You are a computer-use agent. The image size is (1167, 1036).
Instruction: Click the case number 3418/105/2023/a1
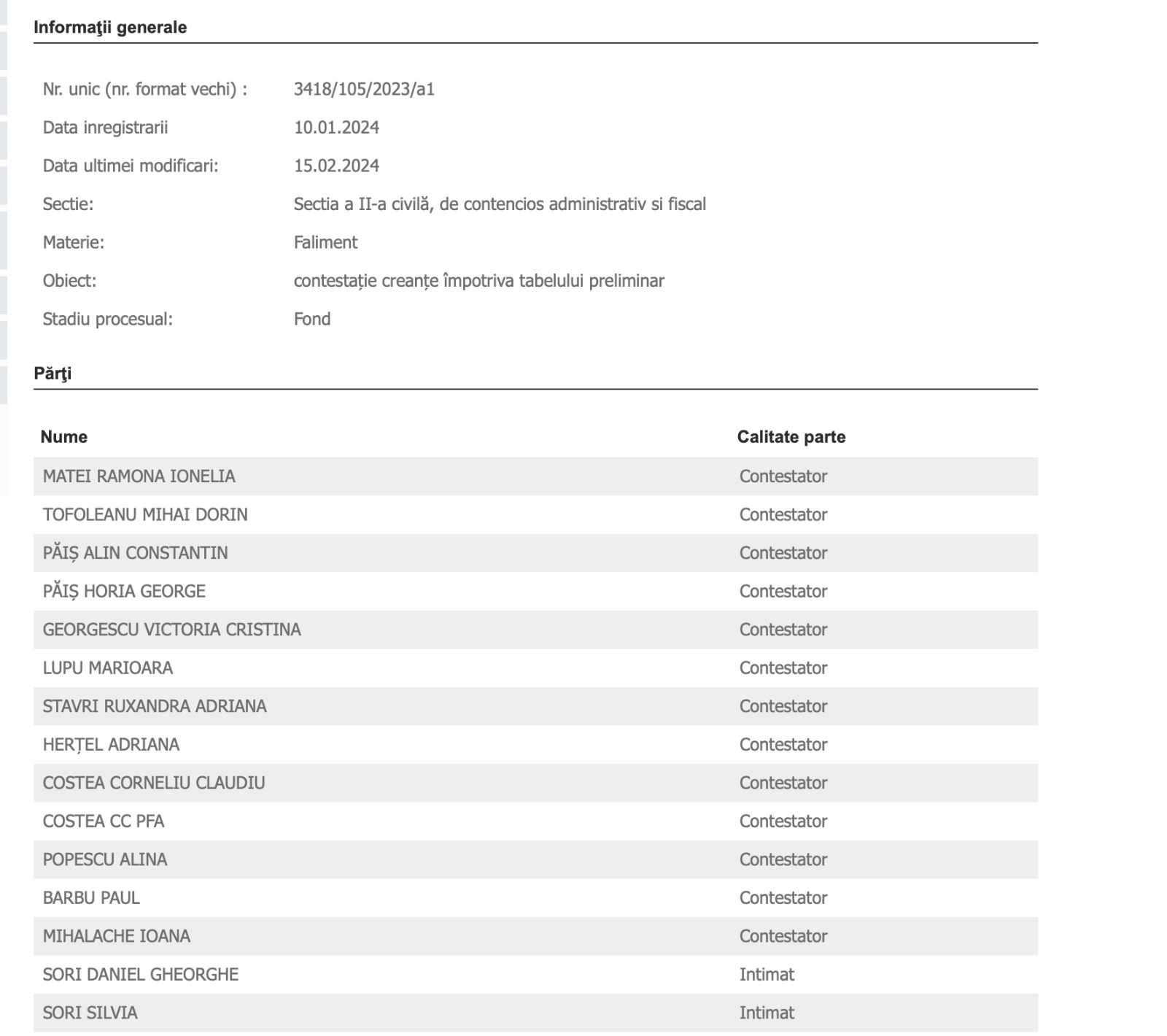pyautogui.click(x=364, y=89)
